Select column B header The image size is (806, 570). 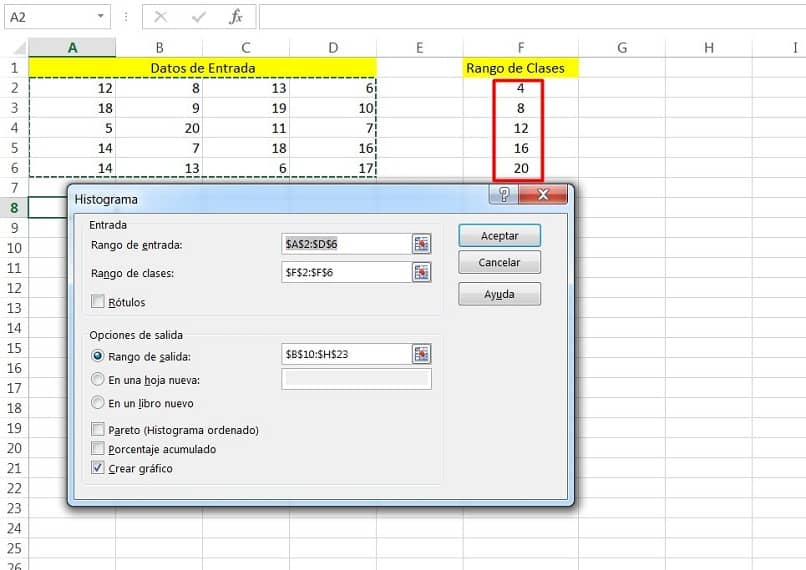pos(159,48)
